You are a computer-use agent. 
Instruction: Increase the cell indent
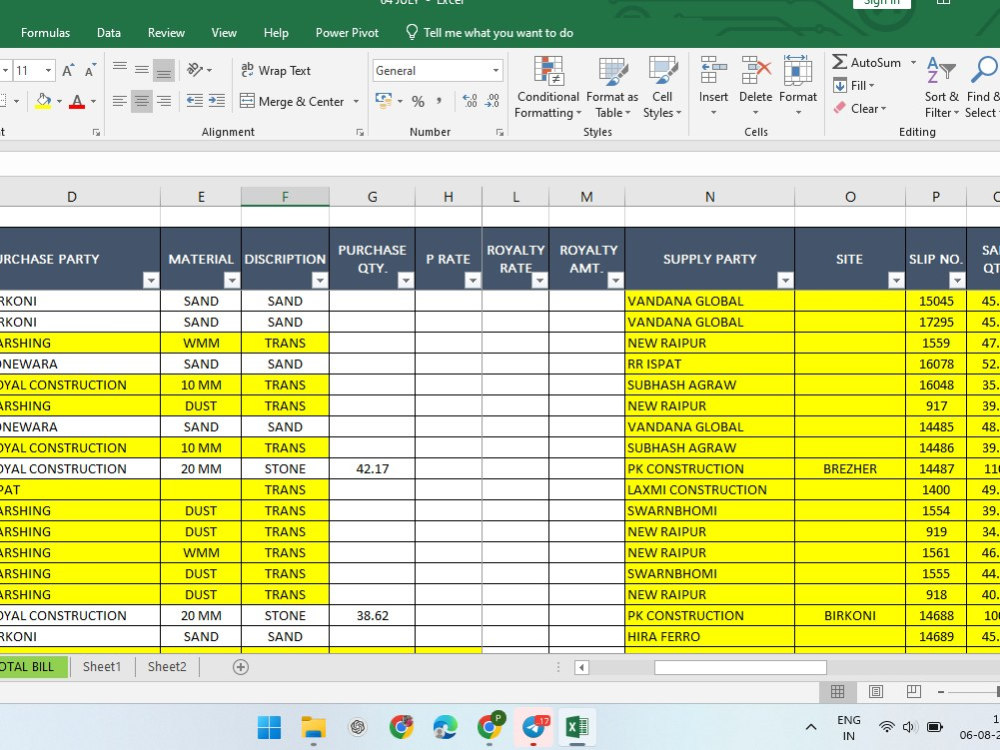pyautogui.click(x=217, y=101)
